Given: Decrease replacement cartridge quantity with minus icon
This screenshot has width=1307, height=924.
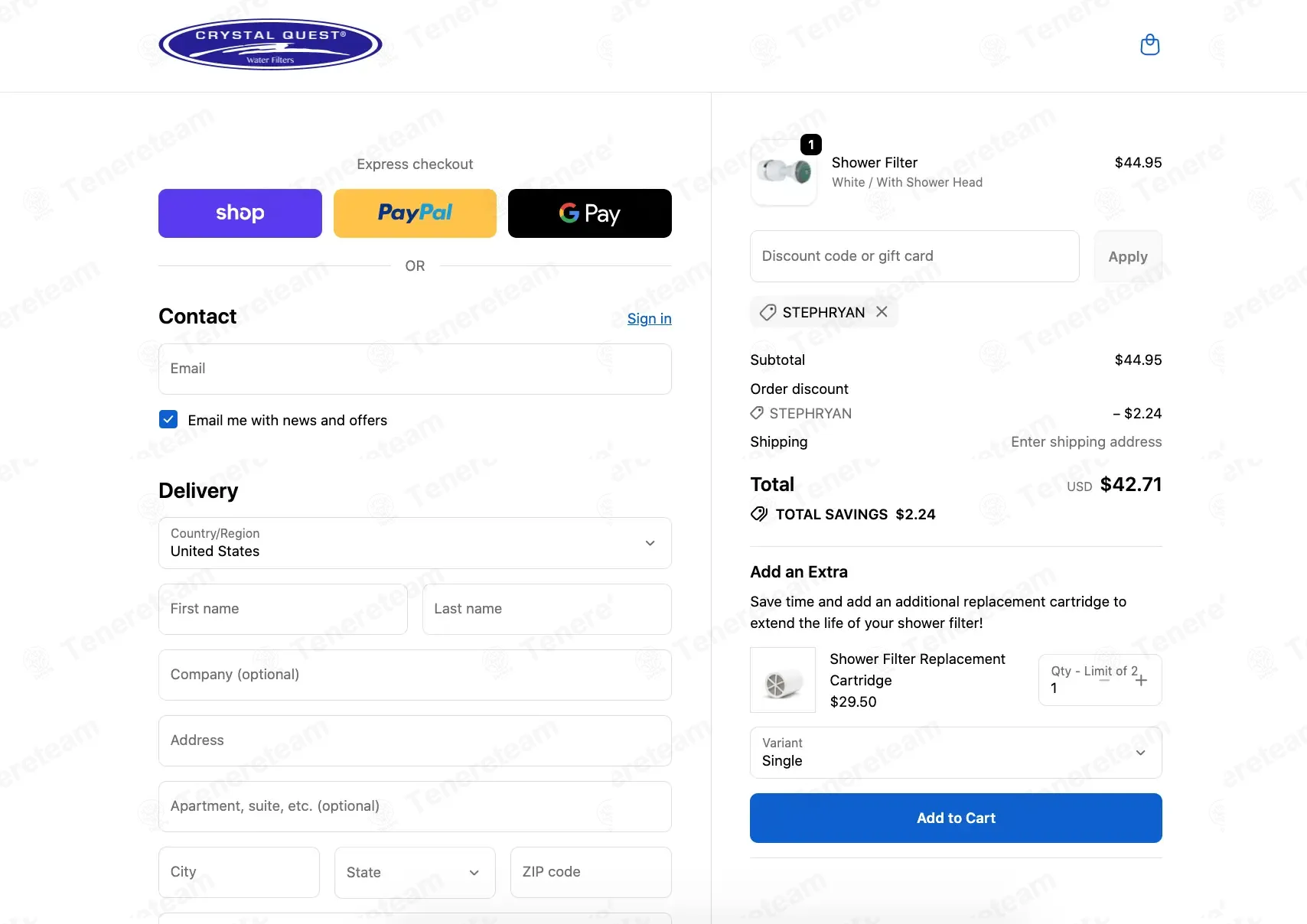Looking at the screenshot, I should (1104, 680).
